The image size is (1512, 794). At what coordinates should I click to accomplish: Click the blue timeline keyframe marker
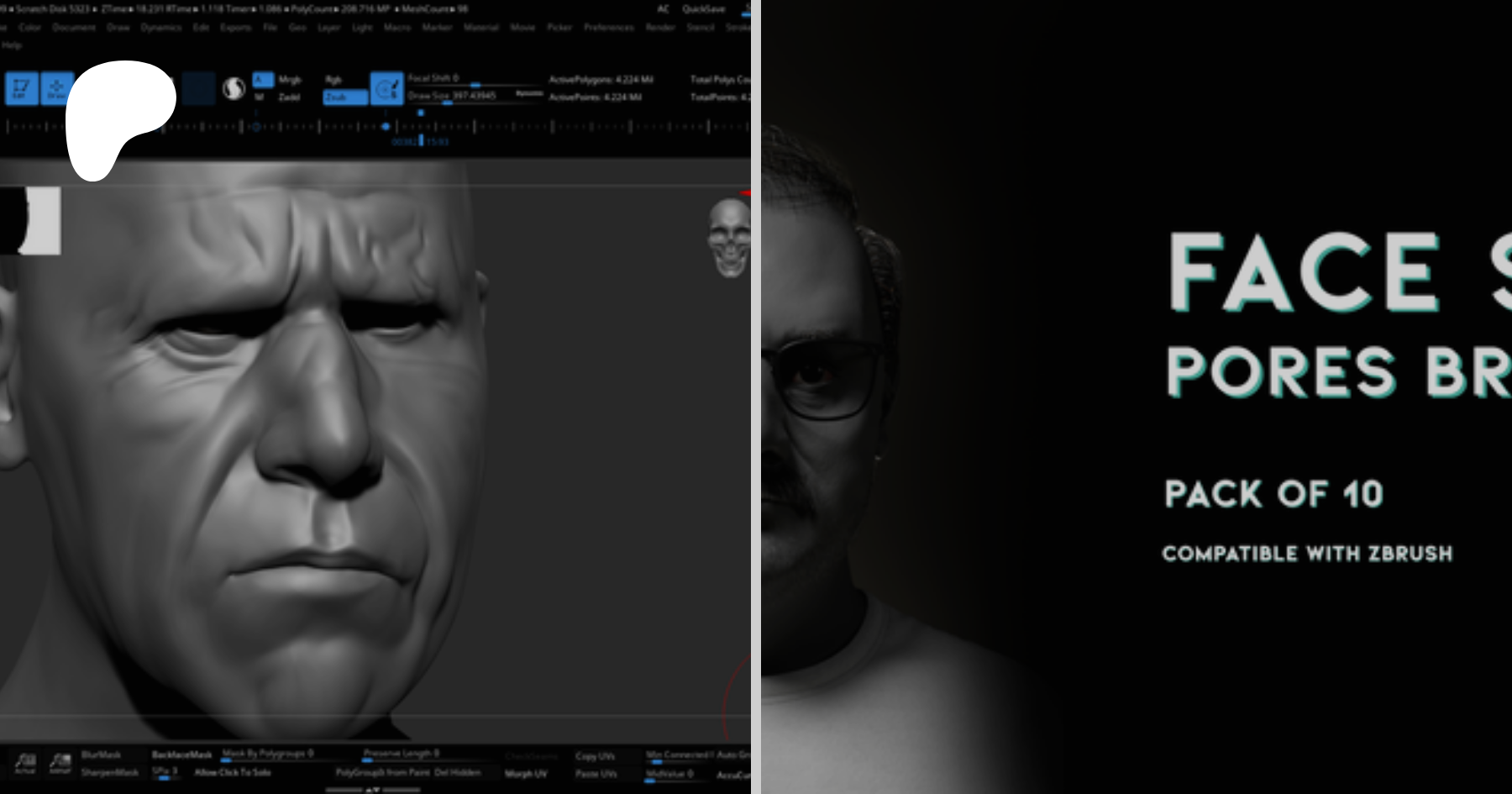point(386,127)
